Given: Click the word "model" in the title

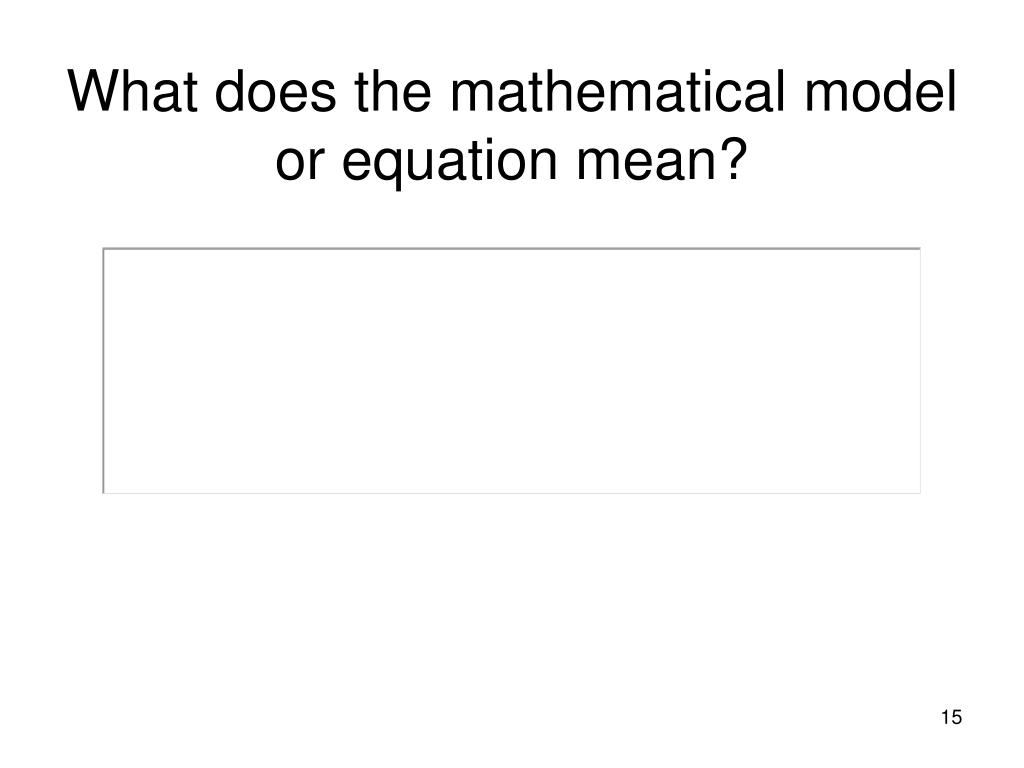Looking at the screenshot, I should 880,91.
